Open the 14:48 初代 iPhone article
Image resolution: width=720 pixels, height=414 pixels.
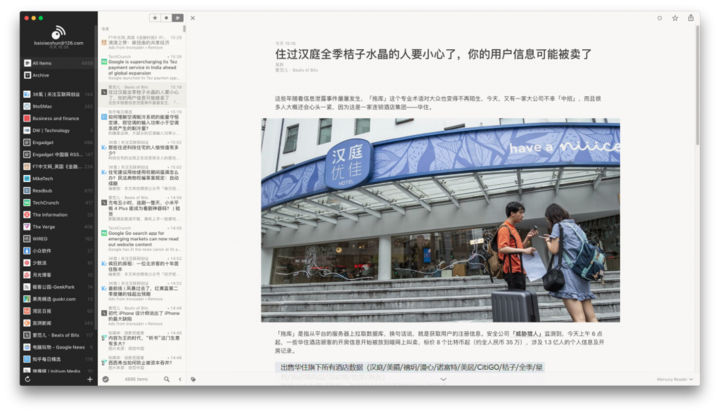[x=141, y=316]
